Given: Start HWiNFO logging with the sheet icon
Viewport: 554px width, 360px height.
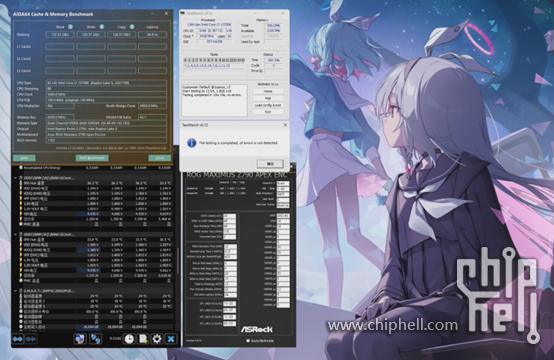Looking at the screenshot, I should [x=143, y=339].
